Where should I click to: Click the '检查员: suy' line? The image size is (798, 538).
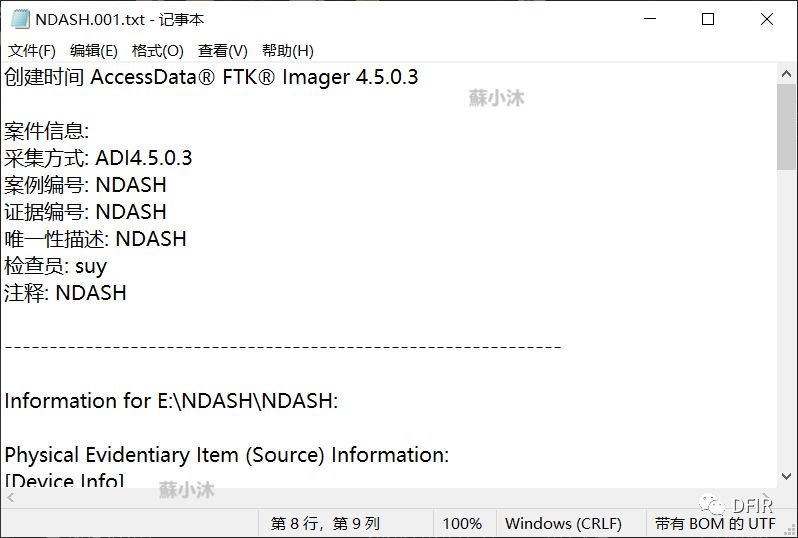55,266
